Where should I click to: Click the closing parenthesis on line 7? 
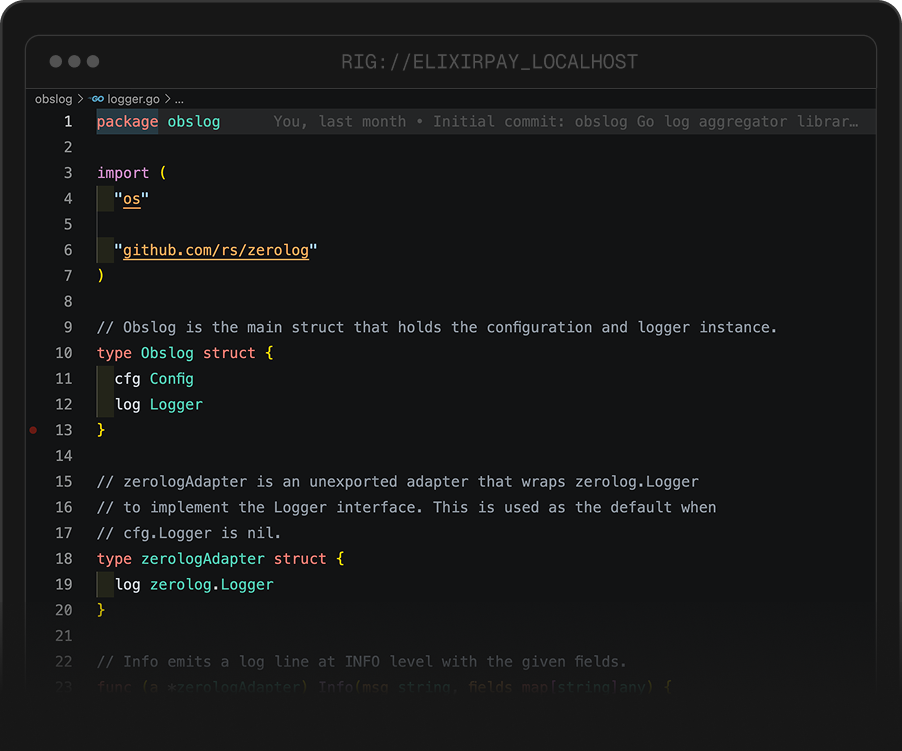pos(101,276)
